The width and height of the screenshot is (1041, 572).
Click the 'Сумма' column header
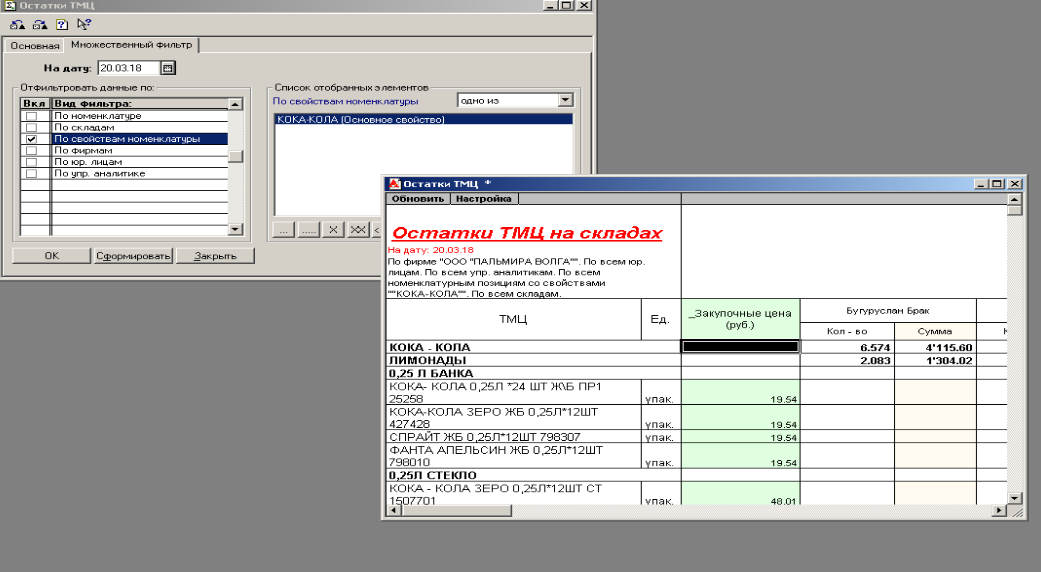click(935, 331)
